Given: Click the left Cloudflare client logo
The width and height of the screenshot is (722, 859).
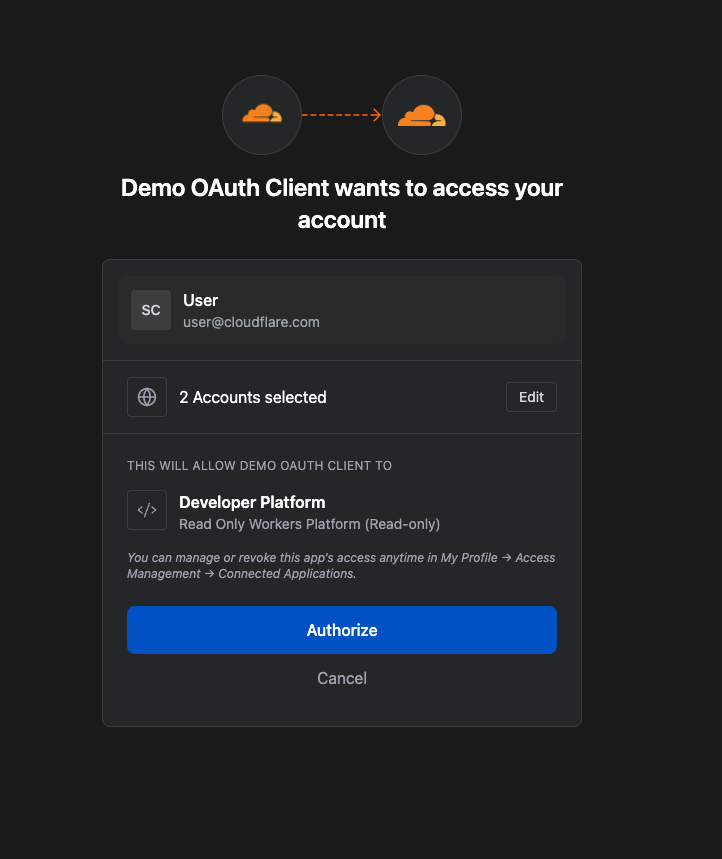Looking at the screenshot, I should (262, 115).
